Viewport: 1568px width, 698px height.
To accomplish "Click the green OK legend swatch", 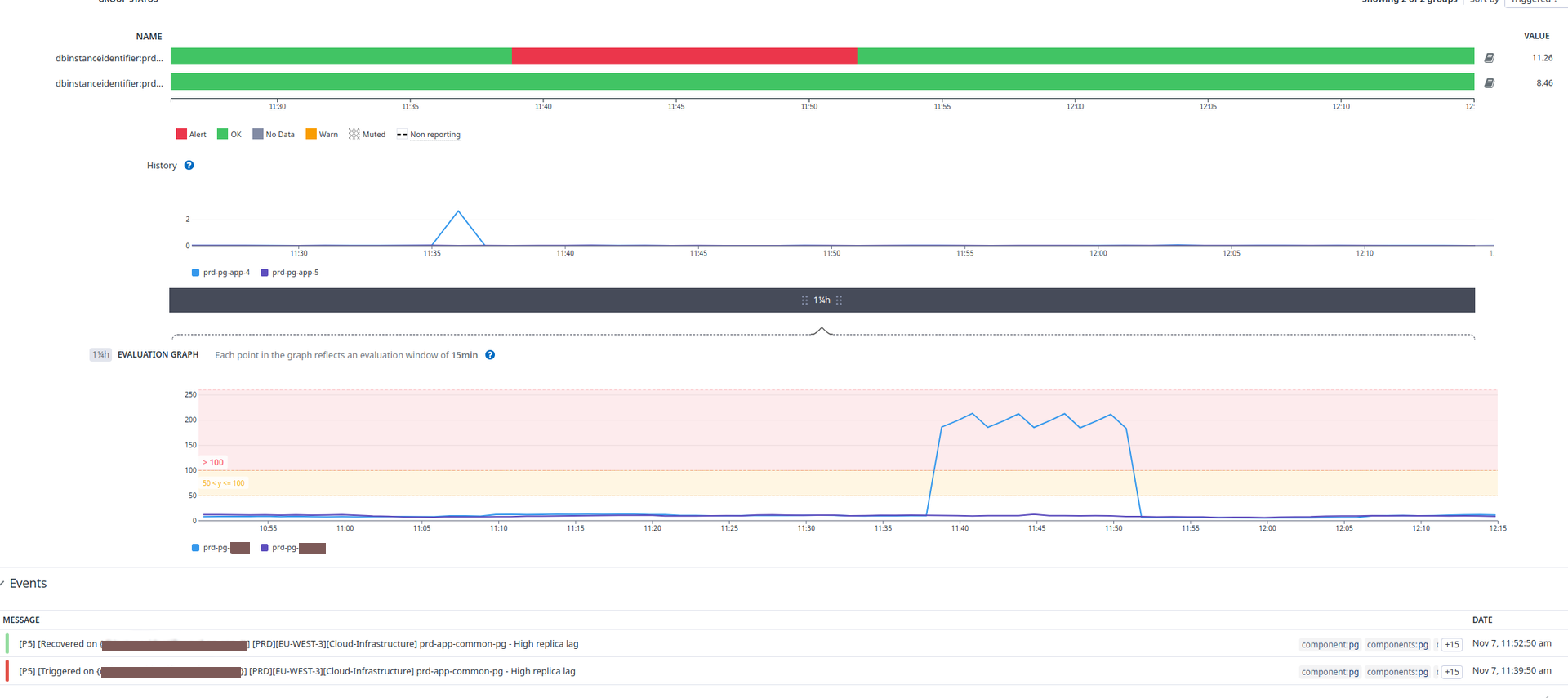I will coord(222,134).
